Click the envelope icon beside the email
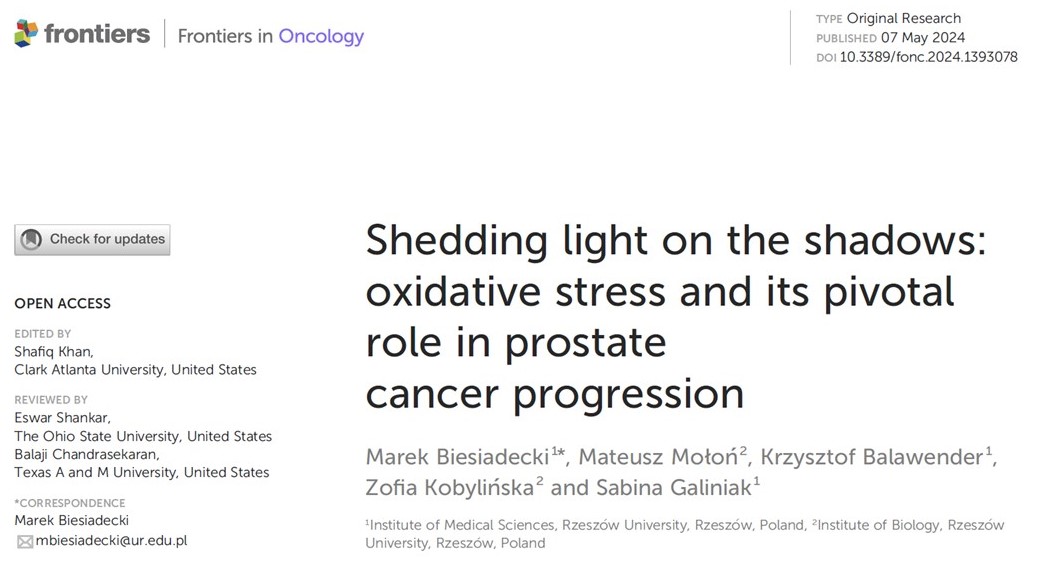This screenshot has width=1053, height=564. coord(24,541)
